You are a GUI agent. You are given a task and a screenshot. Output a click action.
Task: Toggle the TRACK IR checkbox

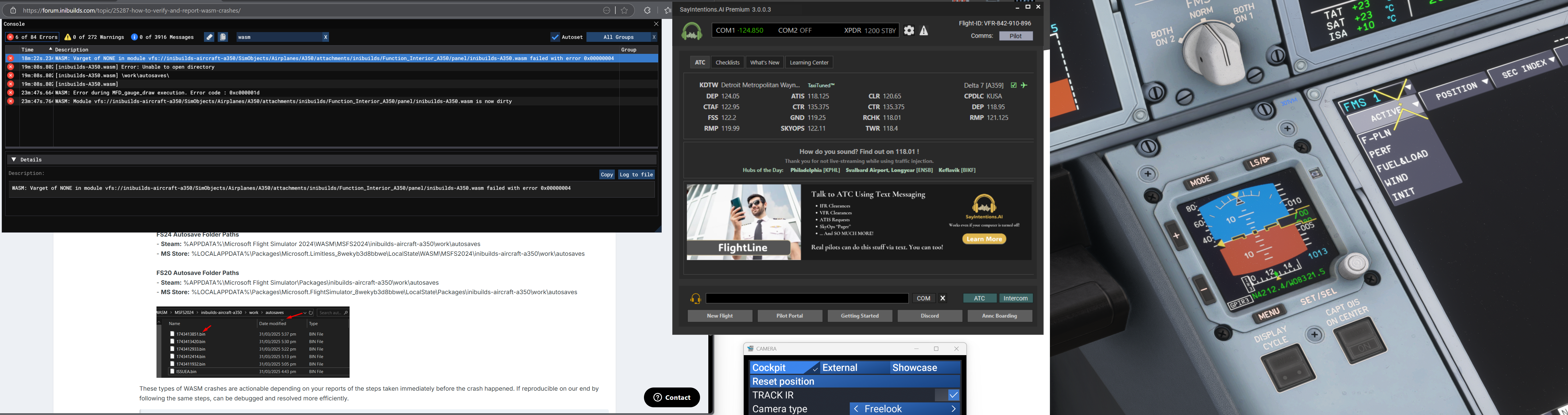click(x=953, y=396)
